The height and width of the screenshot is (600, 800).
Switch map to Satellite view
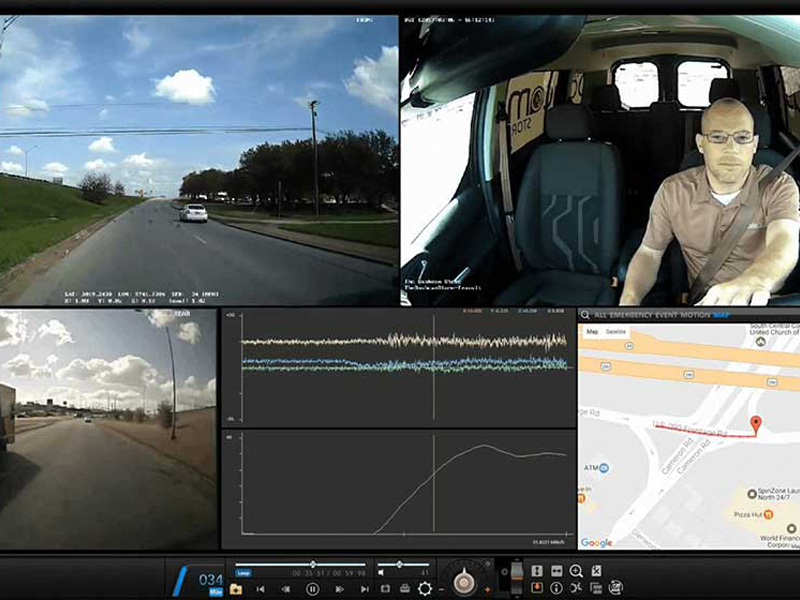618,332
